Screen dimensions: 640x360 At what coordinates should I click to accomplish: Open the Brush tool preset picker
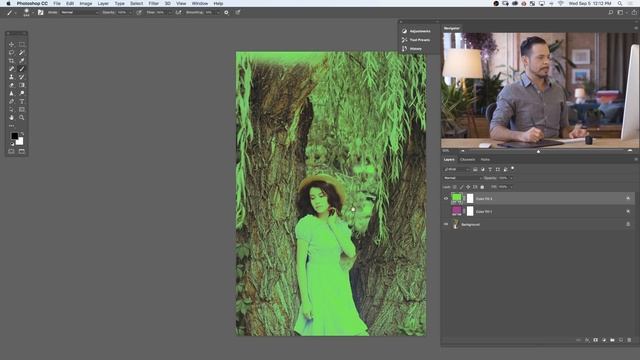[11, 13]
